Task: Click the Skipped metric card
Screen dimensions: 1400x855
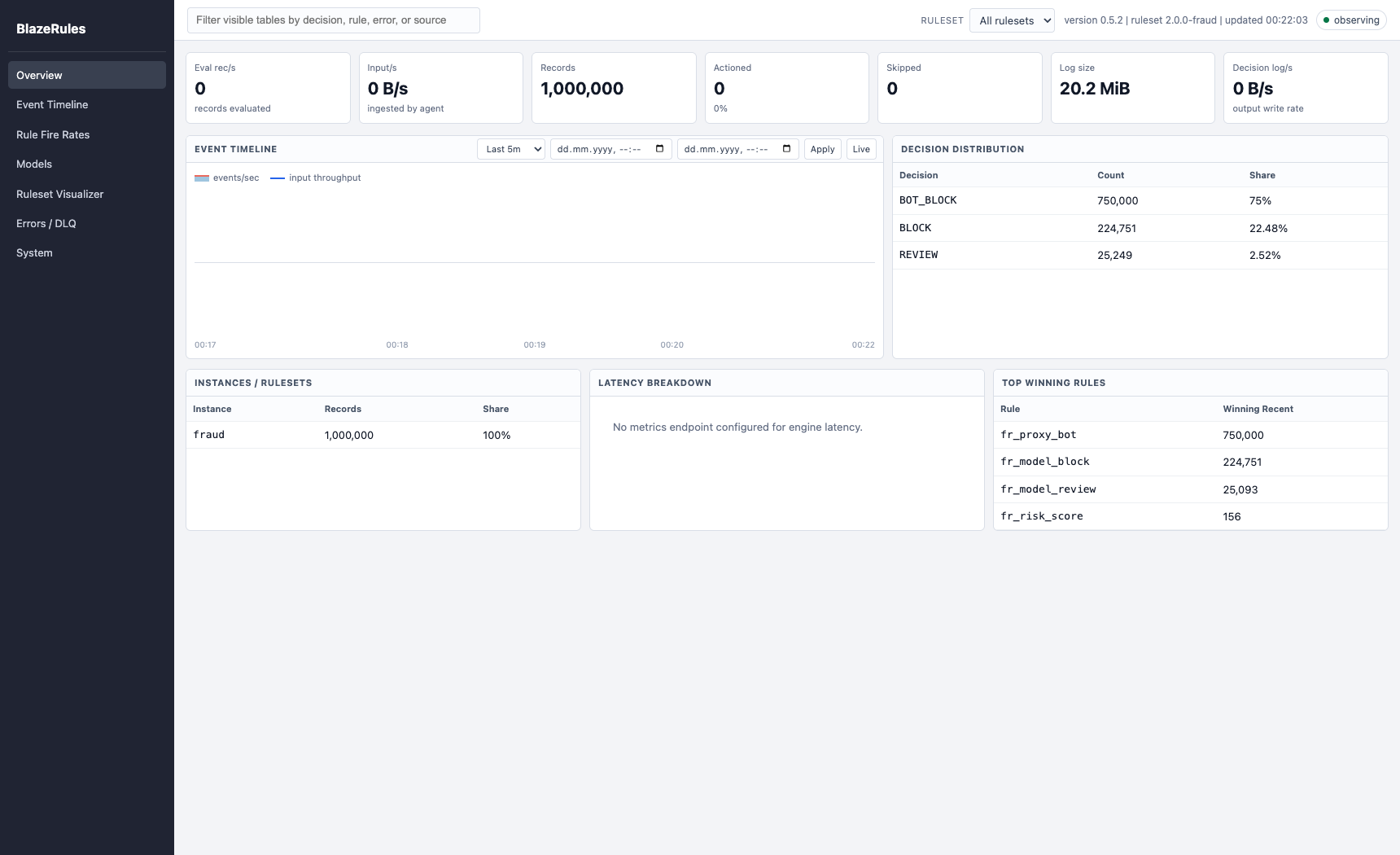Action: pos(960,88)
